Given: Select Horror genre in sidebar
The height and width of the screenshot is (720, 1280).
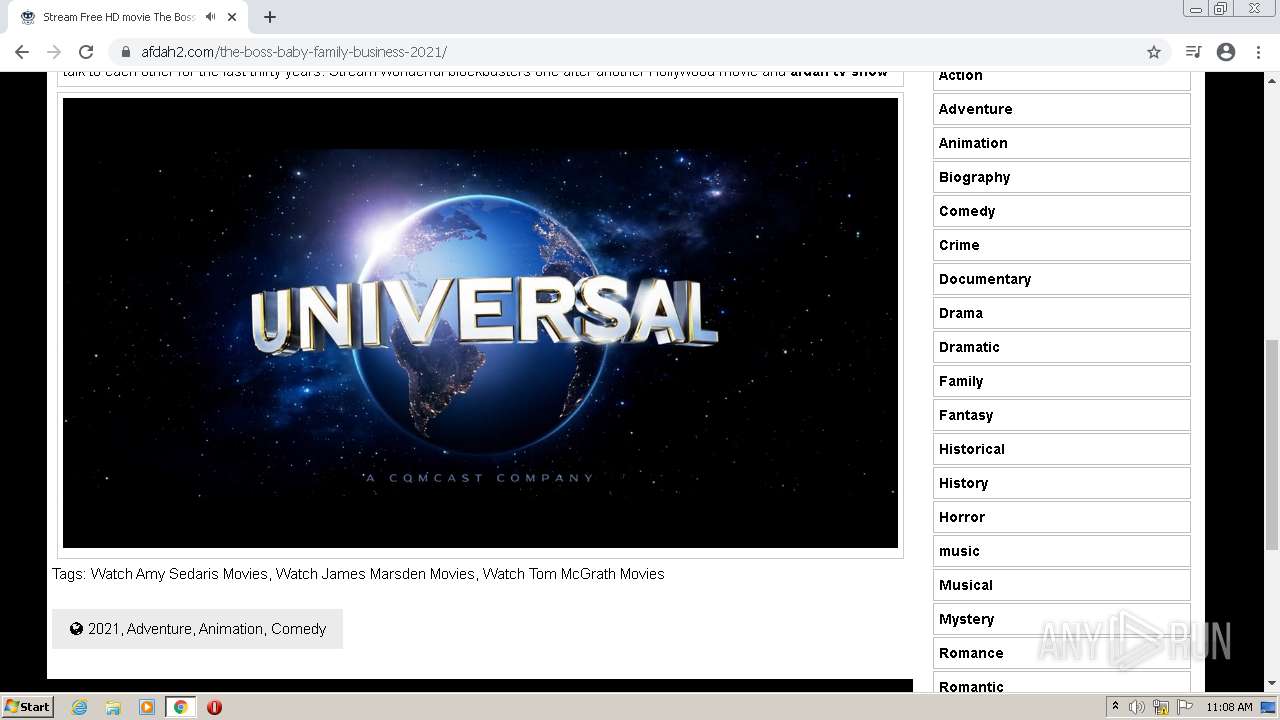Looking at the screenshot, I should (x=1061, y=517).
